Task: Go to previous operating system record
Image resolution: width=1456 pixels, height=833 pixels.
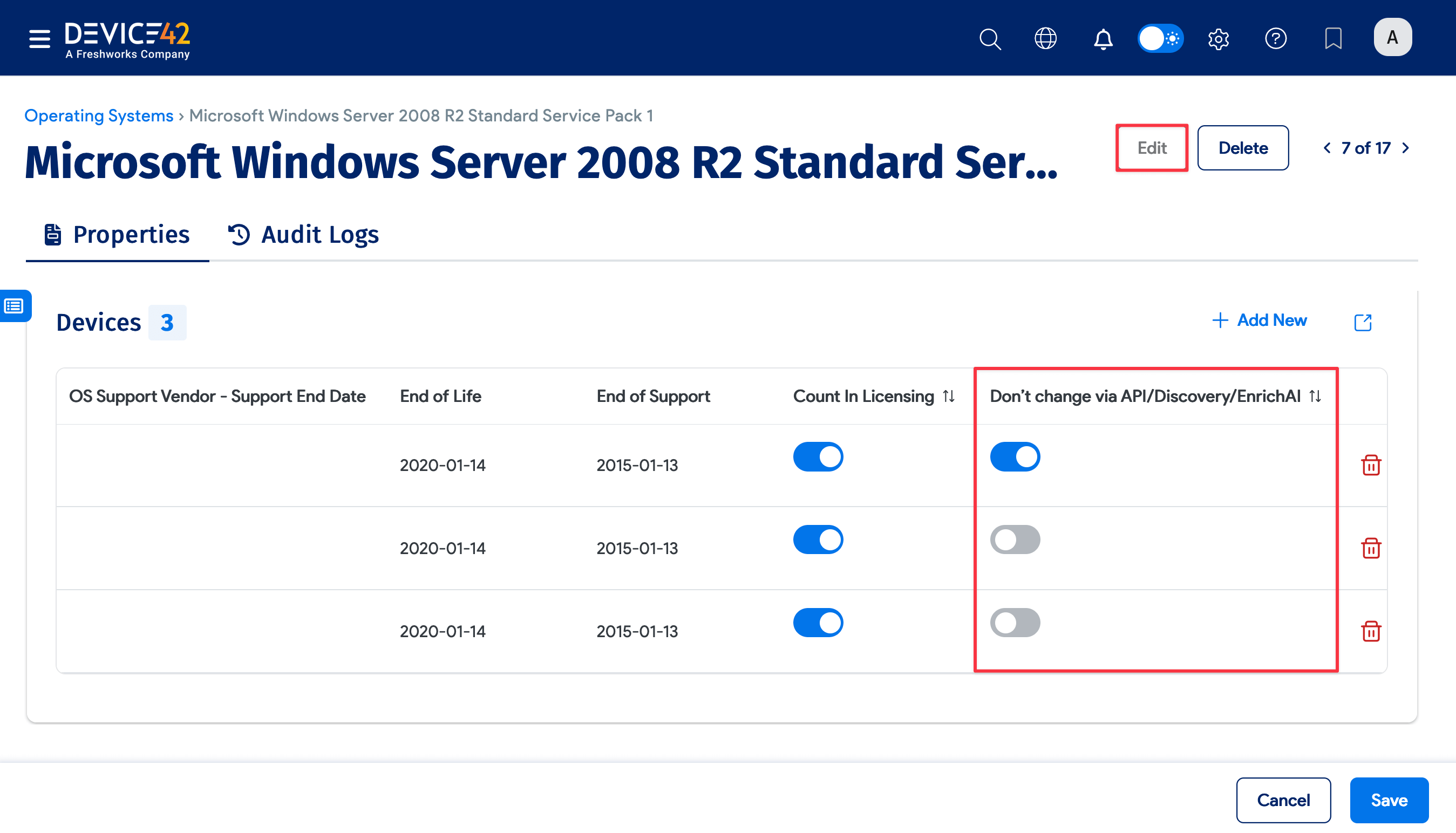Action: click(1327, 148)
